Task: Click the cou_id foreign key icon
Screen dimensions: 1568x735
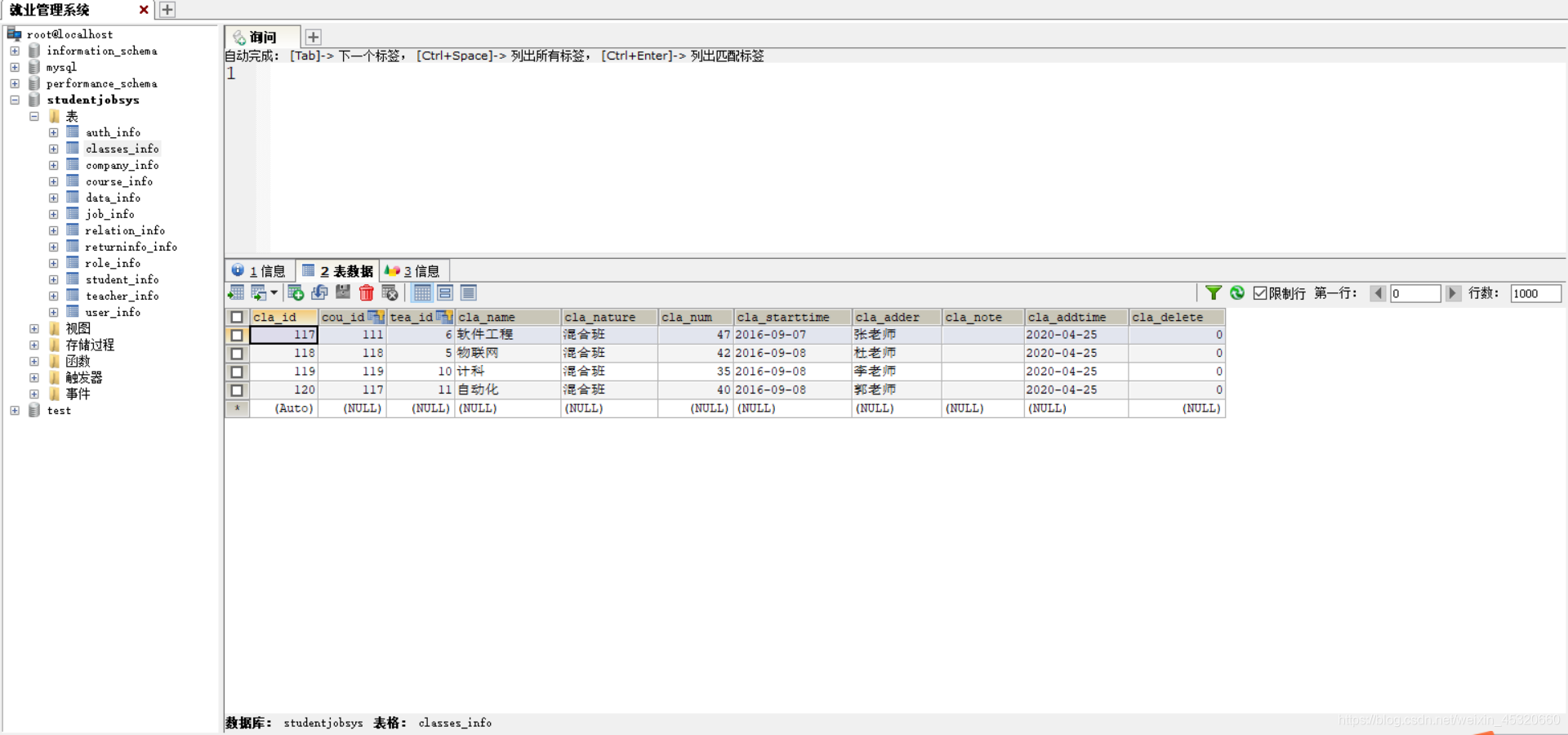Action: 376,316
